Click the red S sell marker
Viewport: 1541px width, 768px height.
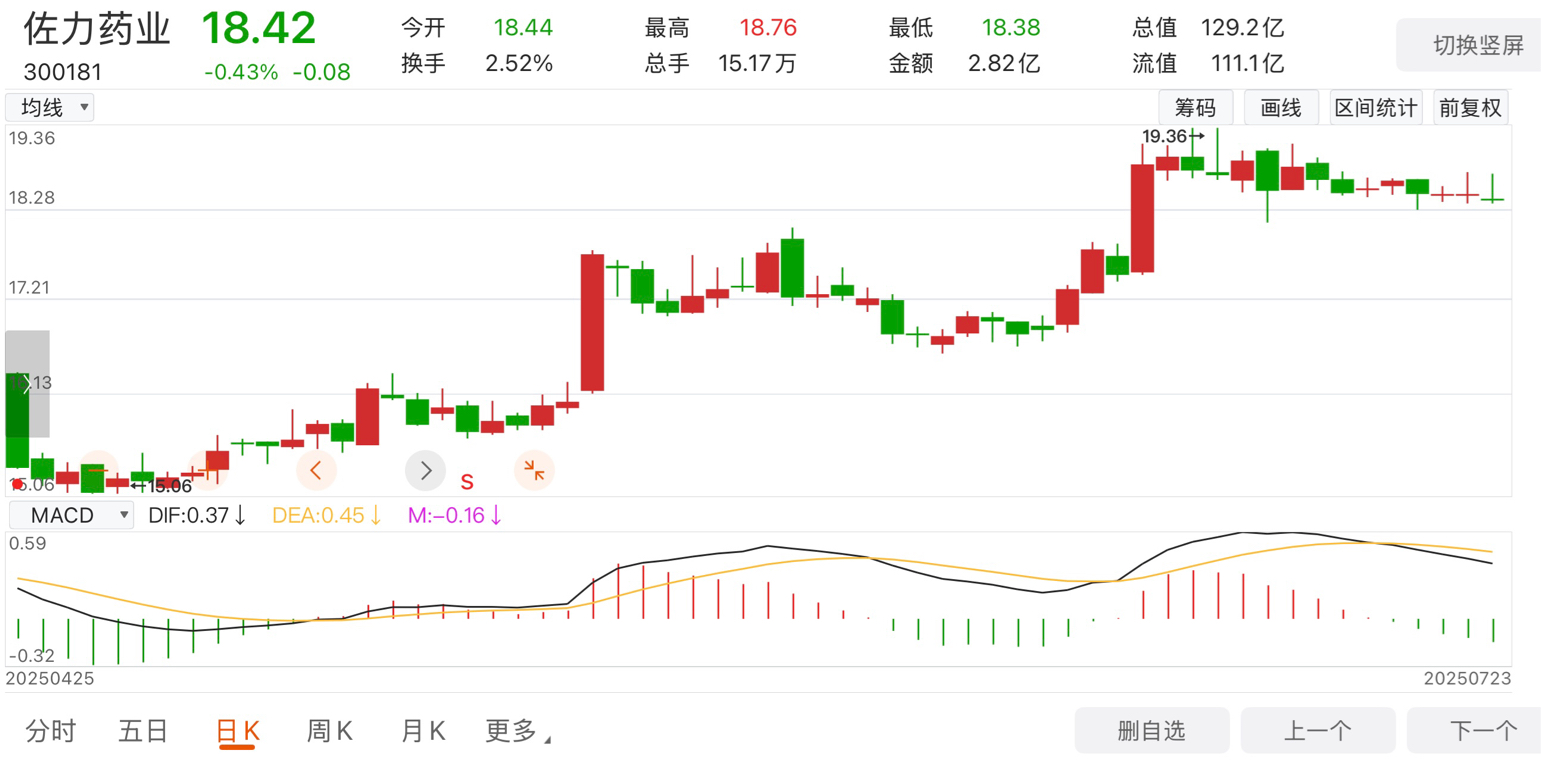click(467, 482)
